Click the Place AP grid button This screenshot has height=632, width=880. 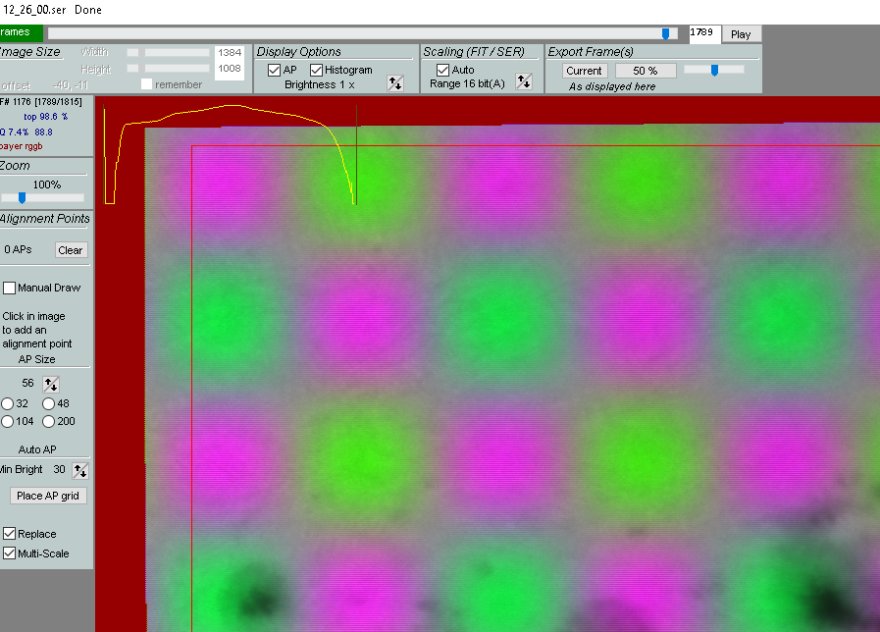[48, 496]
